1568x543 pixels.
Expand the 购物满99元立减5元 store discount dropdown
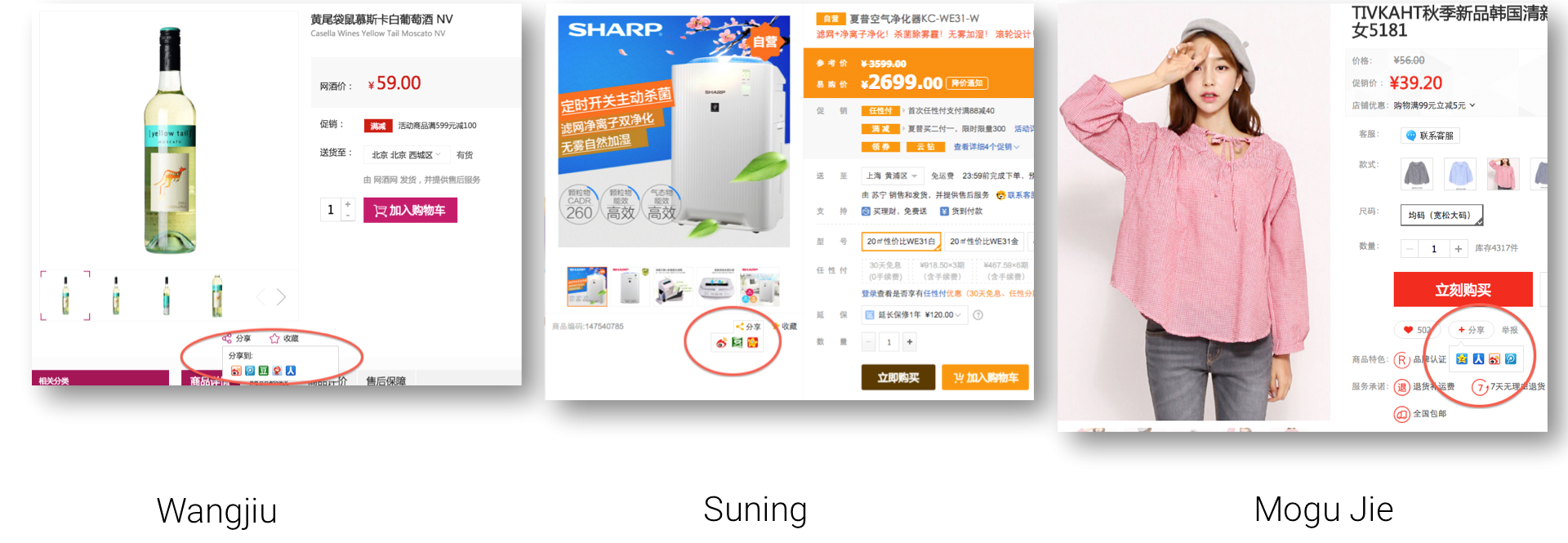click(1434, 105)
